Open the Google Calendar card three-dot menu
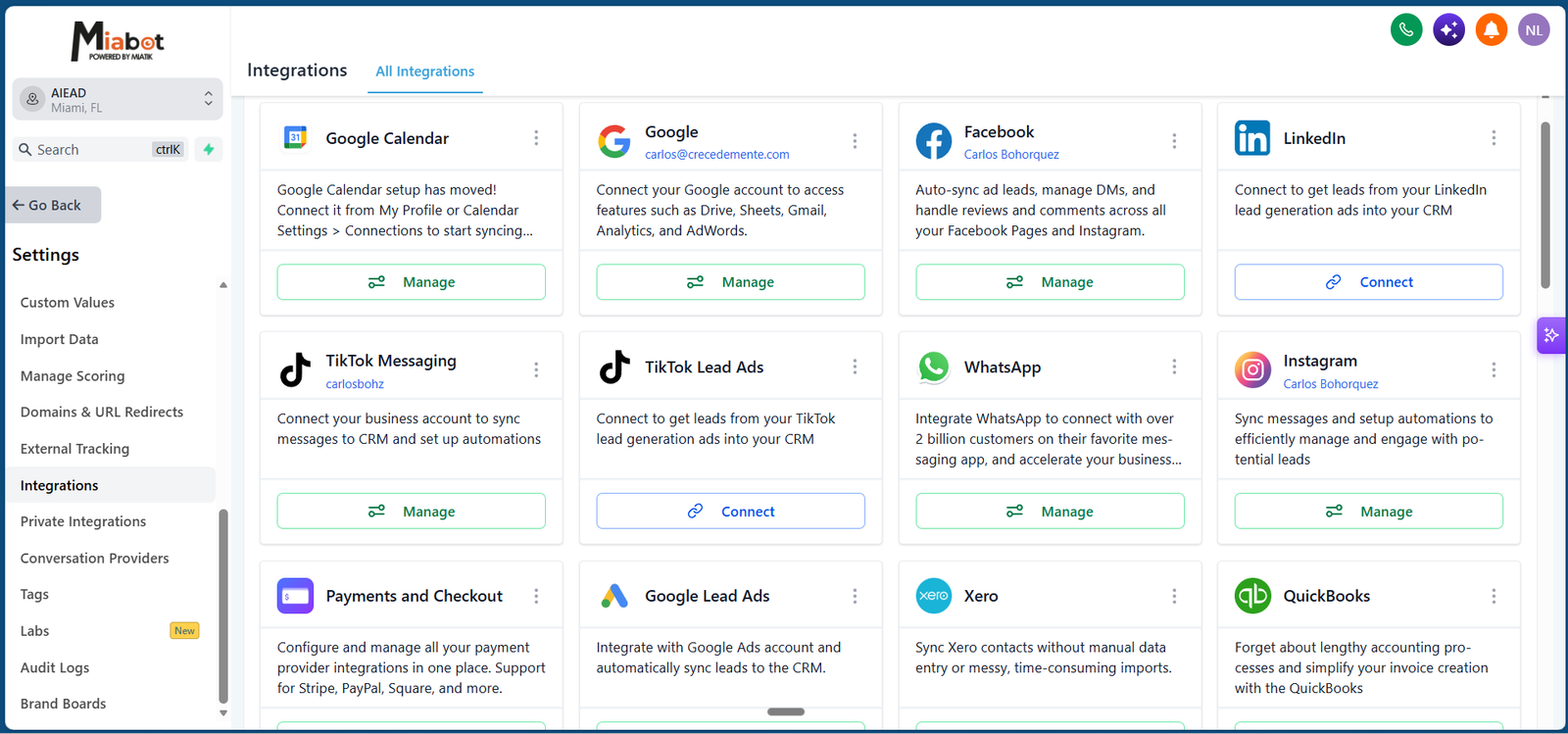 click(536, 138)
